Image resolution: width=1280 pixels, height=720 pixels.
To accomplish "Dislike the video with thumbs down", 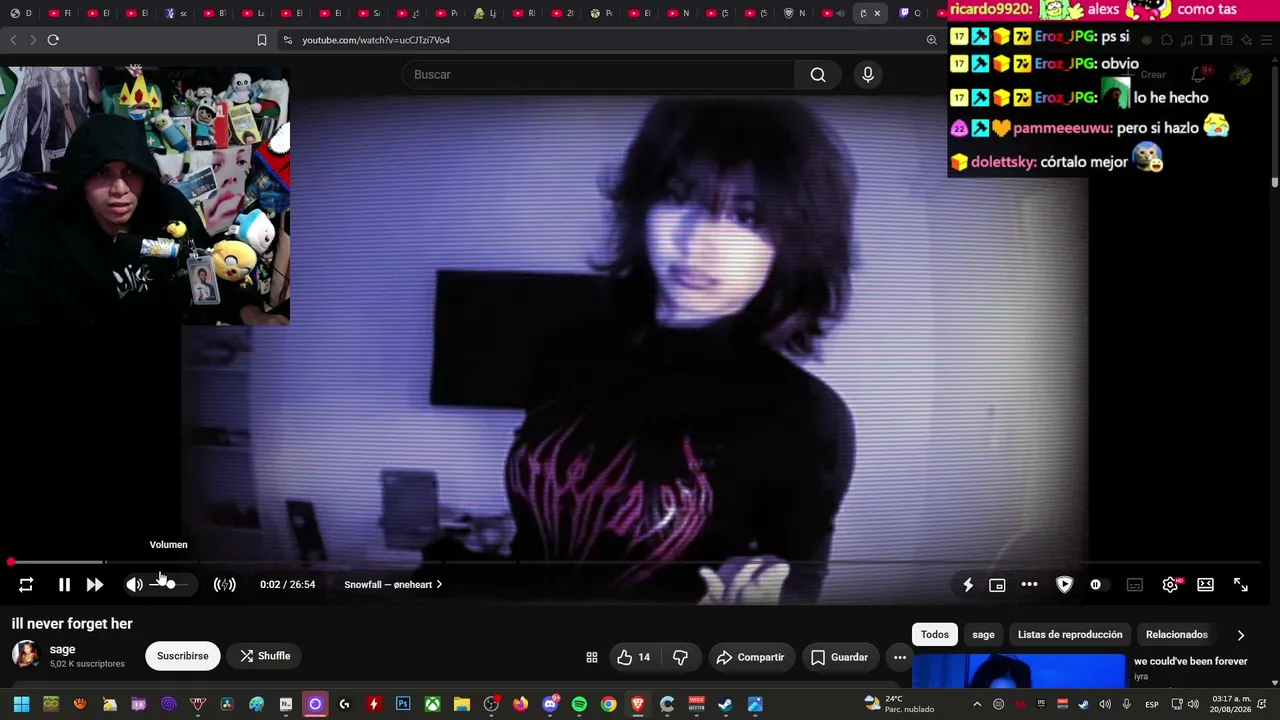I will pos(681,657).
